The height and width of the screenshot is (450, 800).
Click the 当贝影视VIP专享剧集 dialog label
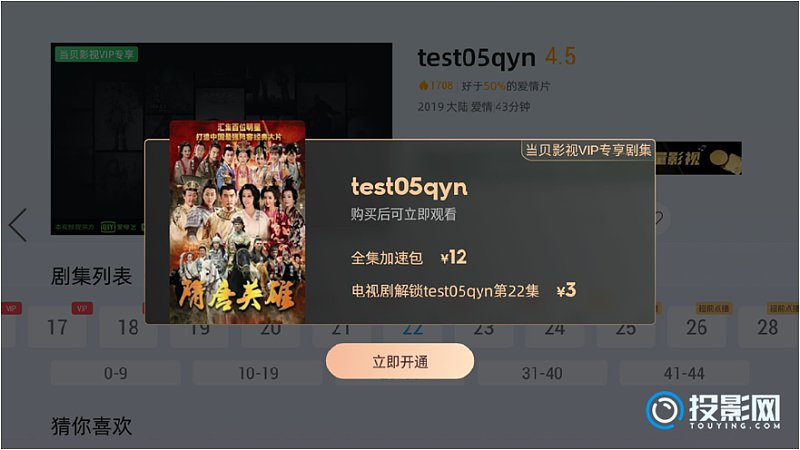588,150
